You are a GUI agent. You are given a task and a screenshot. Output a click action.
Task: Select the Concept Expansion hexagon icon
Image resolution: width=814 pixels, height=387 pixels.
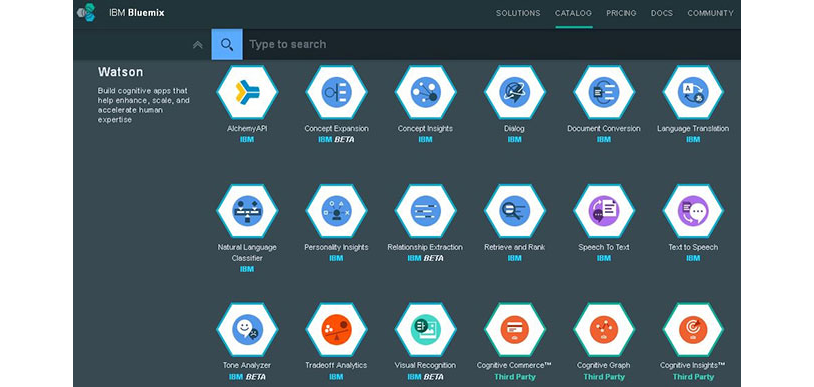(x=336, y=92)
